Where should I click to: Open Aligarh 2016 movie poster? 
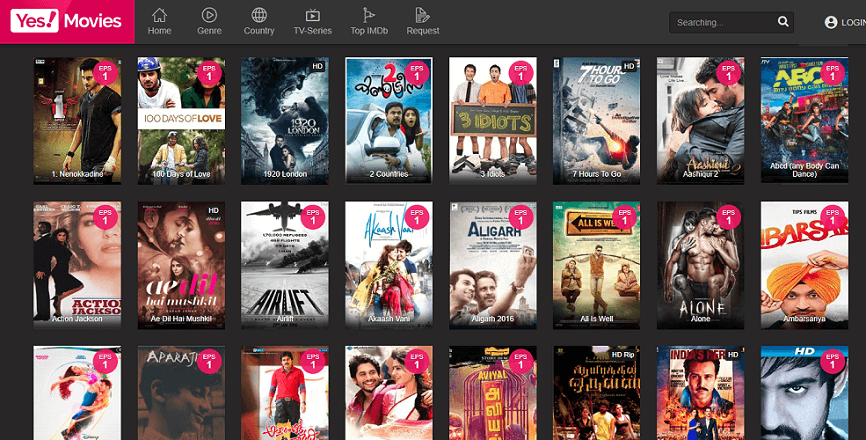pyautogui.click(x=493, y=265)
